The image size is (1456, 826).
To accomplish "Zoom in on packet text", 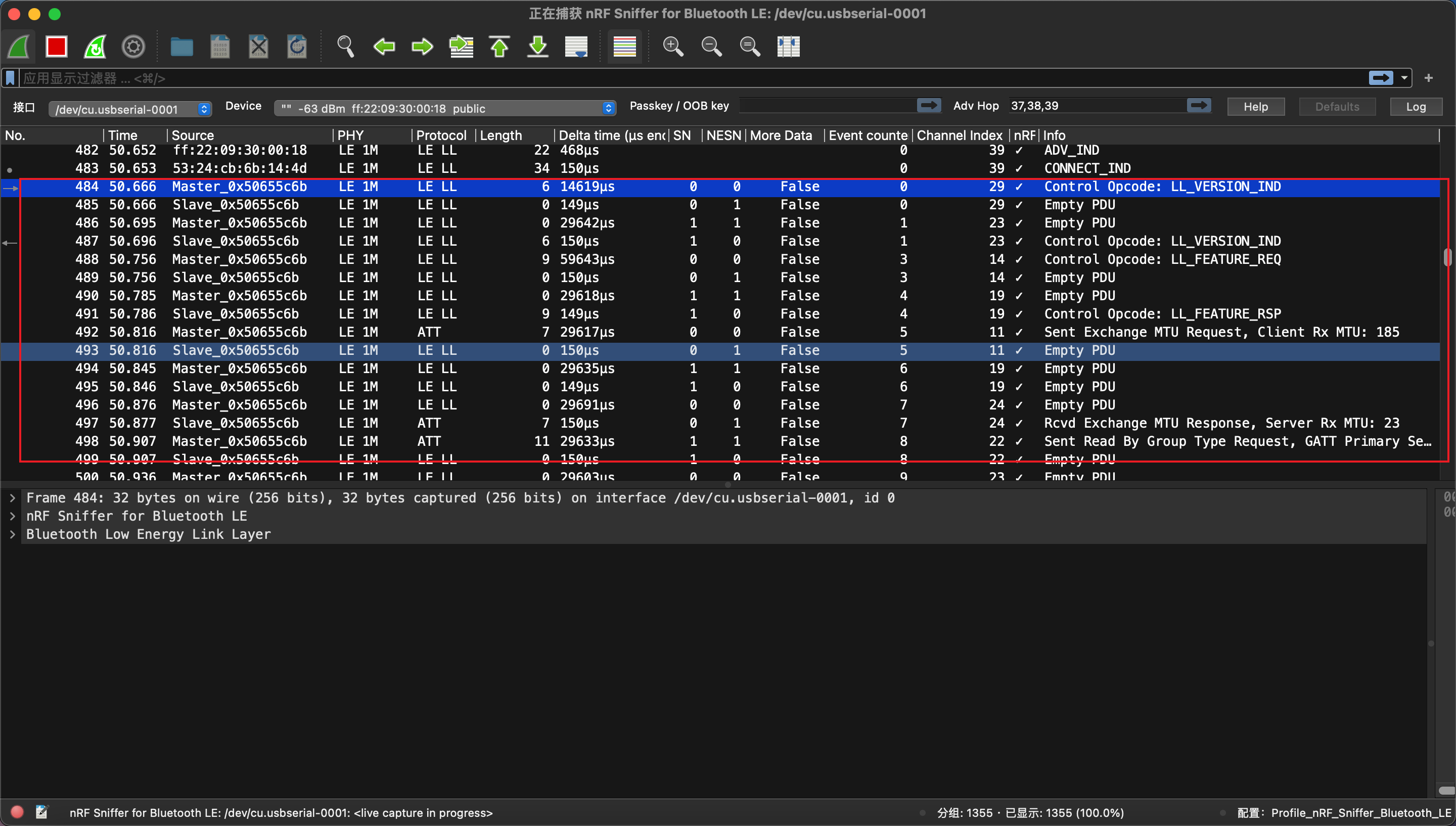I will (x=673, y=47).
